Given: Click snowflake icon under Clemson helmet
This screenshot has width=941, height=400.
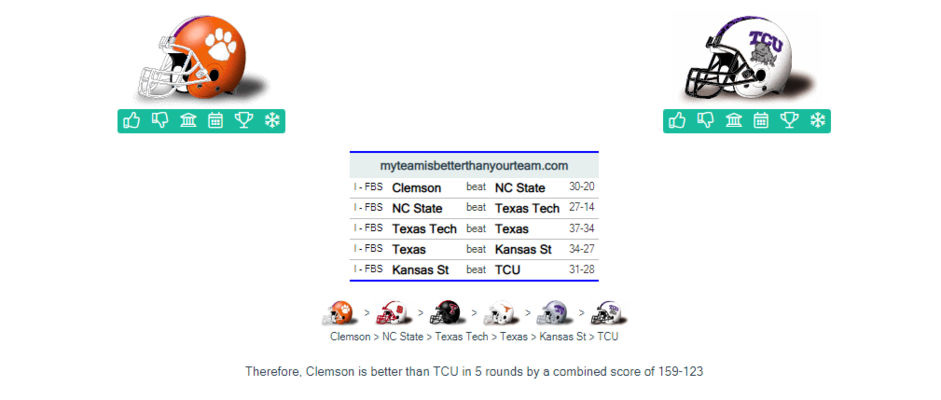Looking at the screenshot, I should coord(272,121).
